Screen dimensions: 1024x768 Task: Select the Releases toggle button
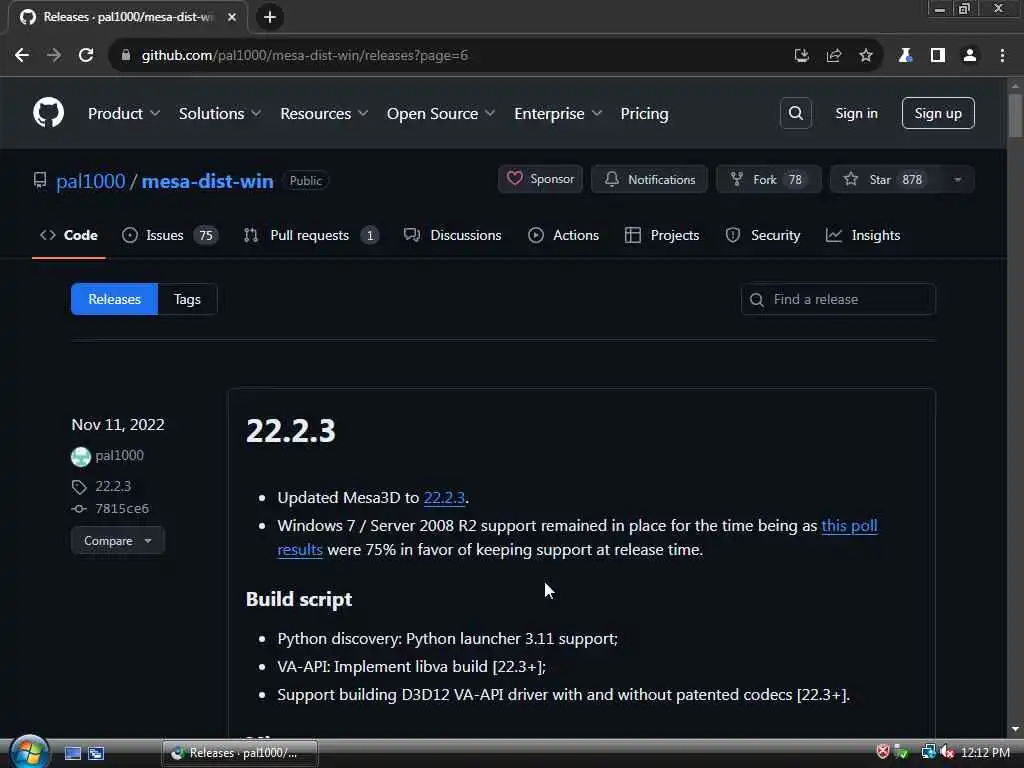pos(114,299)
